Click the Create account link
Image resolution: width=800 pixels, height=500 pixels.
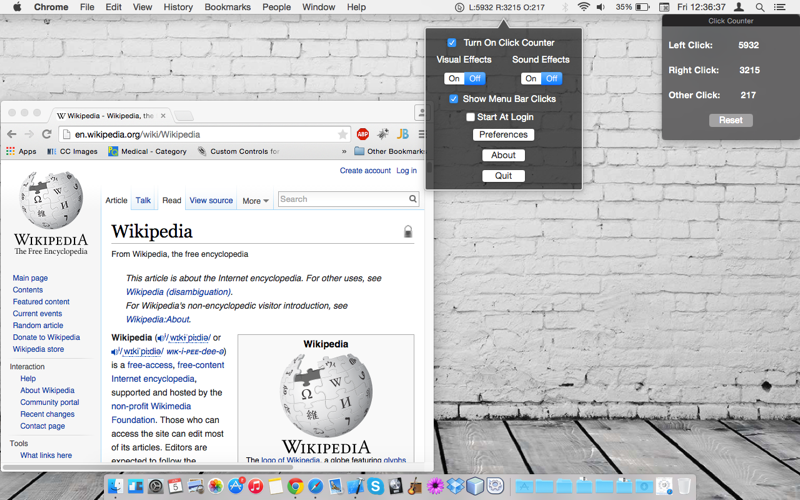(x=365, y=170)
